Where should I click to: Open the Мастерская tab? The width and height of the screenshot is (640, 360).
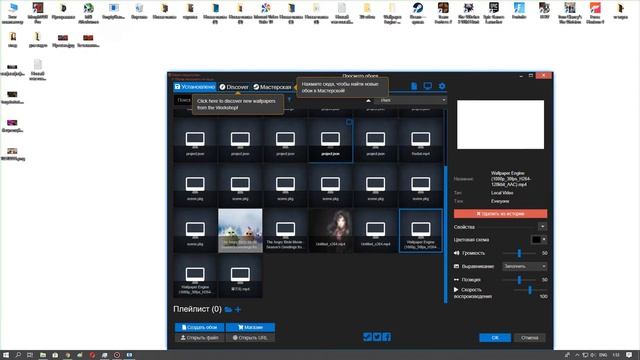click(x=272, y=87)
